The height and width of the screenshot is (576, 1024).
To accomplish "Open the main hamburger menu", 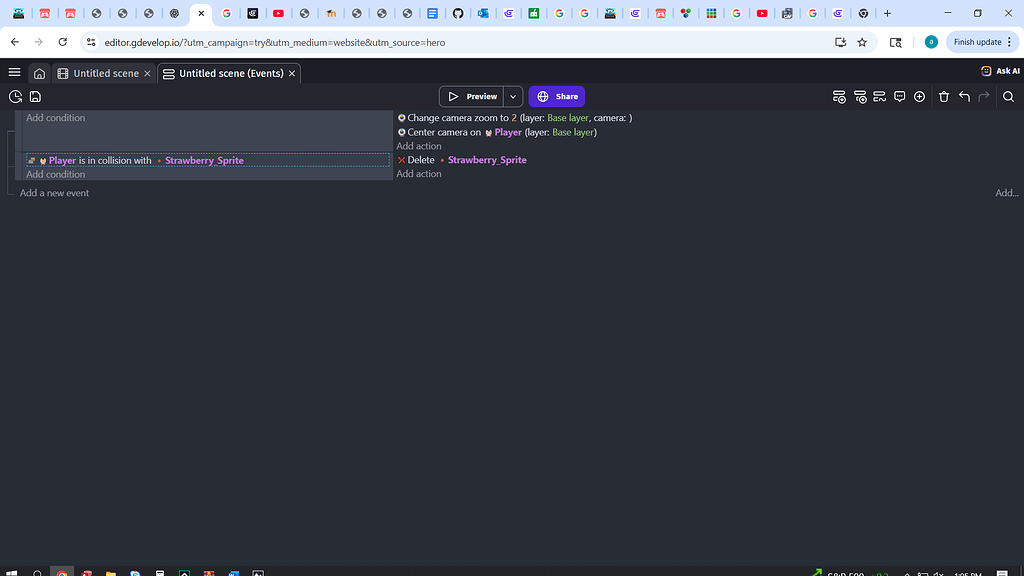I will tap(14, 71).
